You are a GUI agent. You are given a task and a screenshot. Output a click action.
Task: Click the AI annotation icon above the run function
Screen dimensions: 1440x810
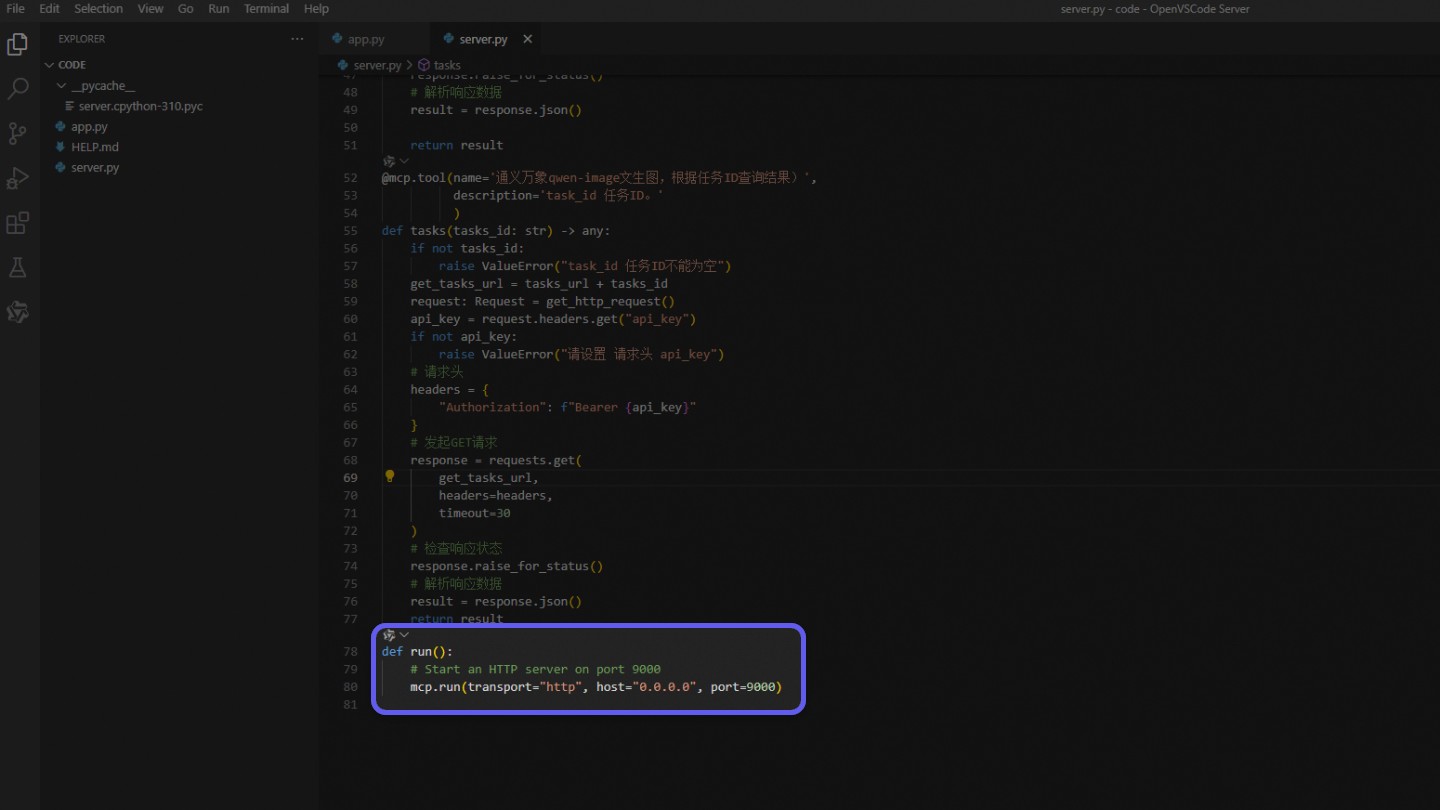tap(388, 634)
